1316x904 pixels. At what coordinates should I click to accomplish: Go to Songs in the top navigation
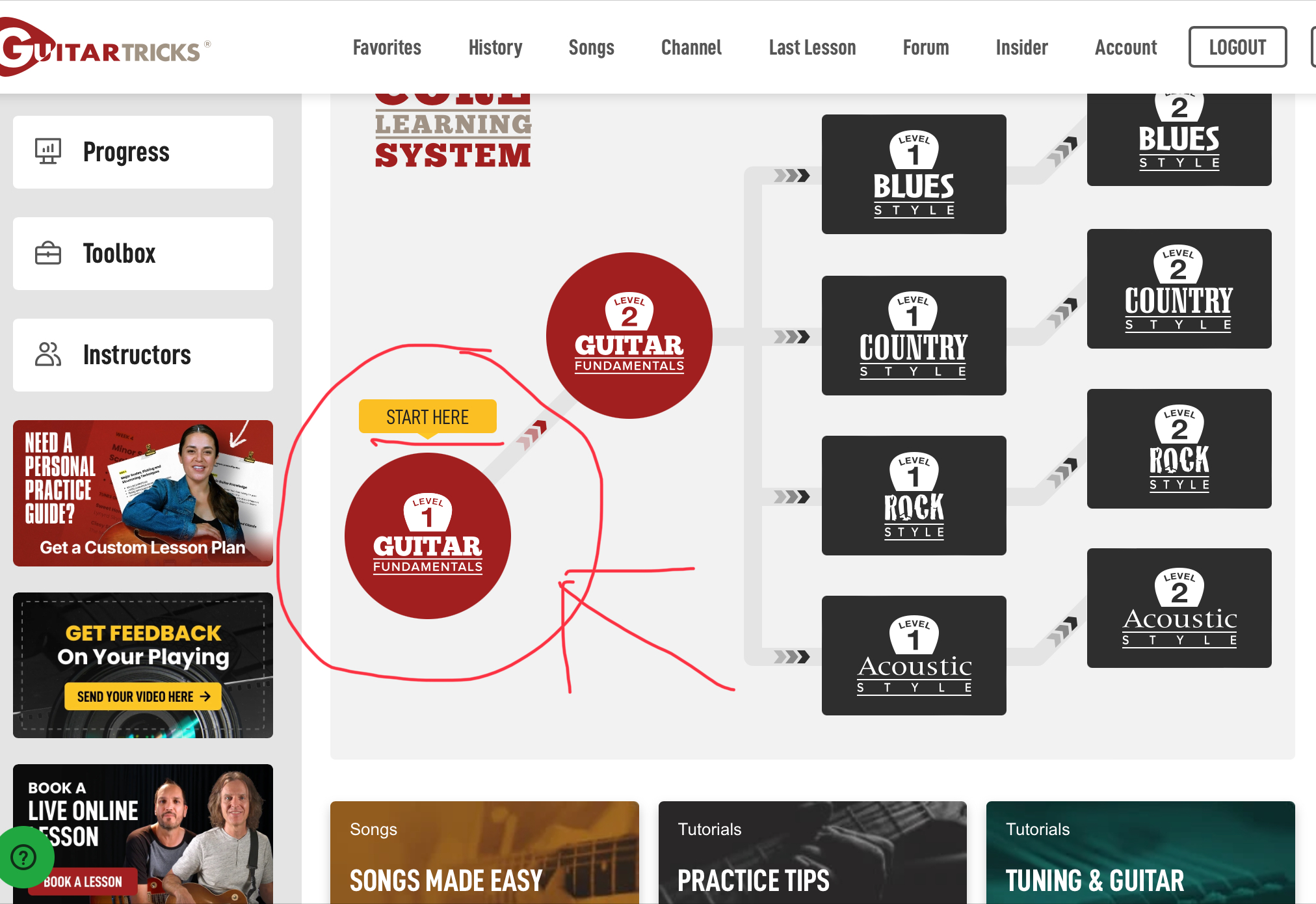592,47
